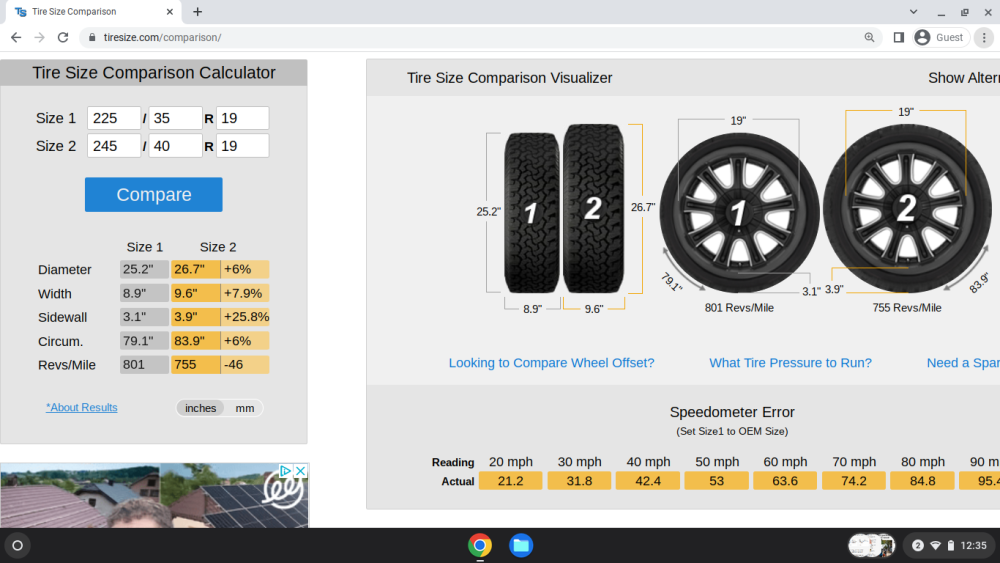Open Looking to Compare Wheel Offset link
Image resolution: width=1000 pixels, height=563 pixels.
click(552, 363)
